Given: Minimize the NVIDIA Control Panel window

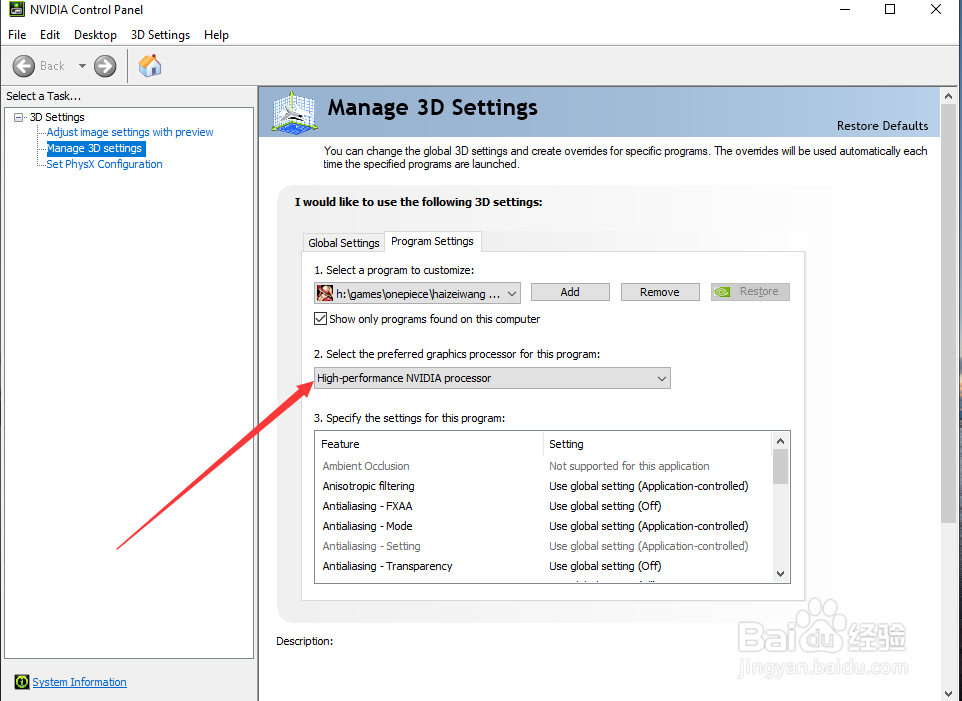Looking at the screenshot, I should [845, 9].
